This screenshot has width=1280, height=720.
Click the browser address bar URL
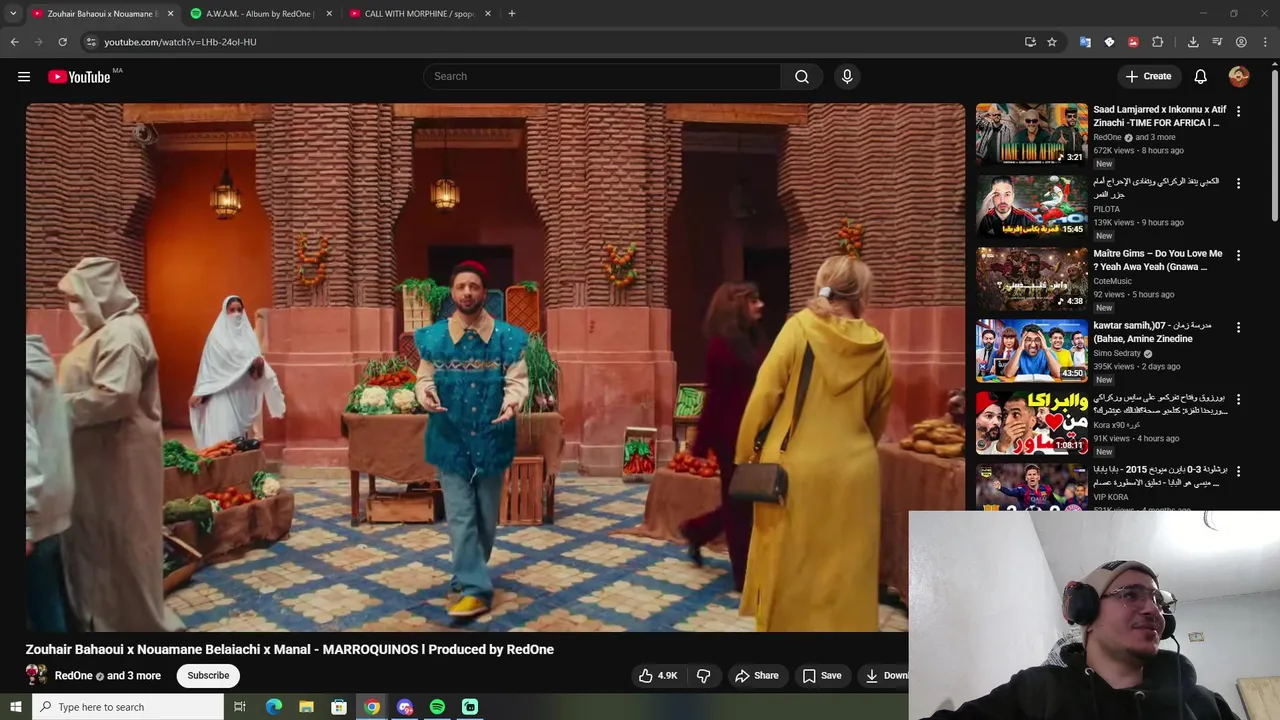tap(180, 42)
